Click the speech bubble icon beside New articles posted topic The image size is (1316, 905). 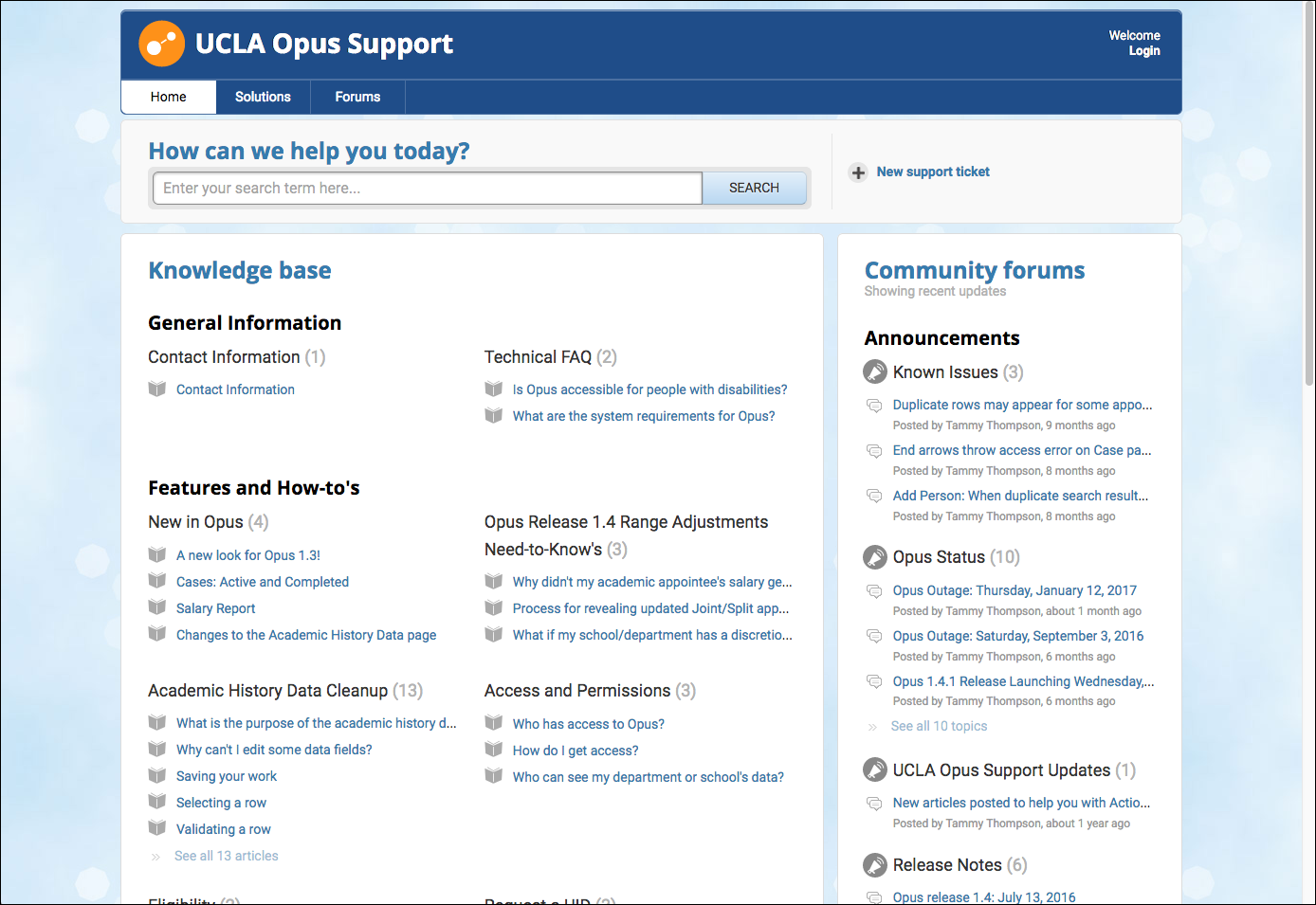point(874,804)
